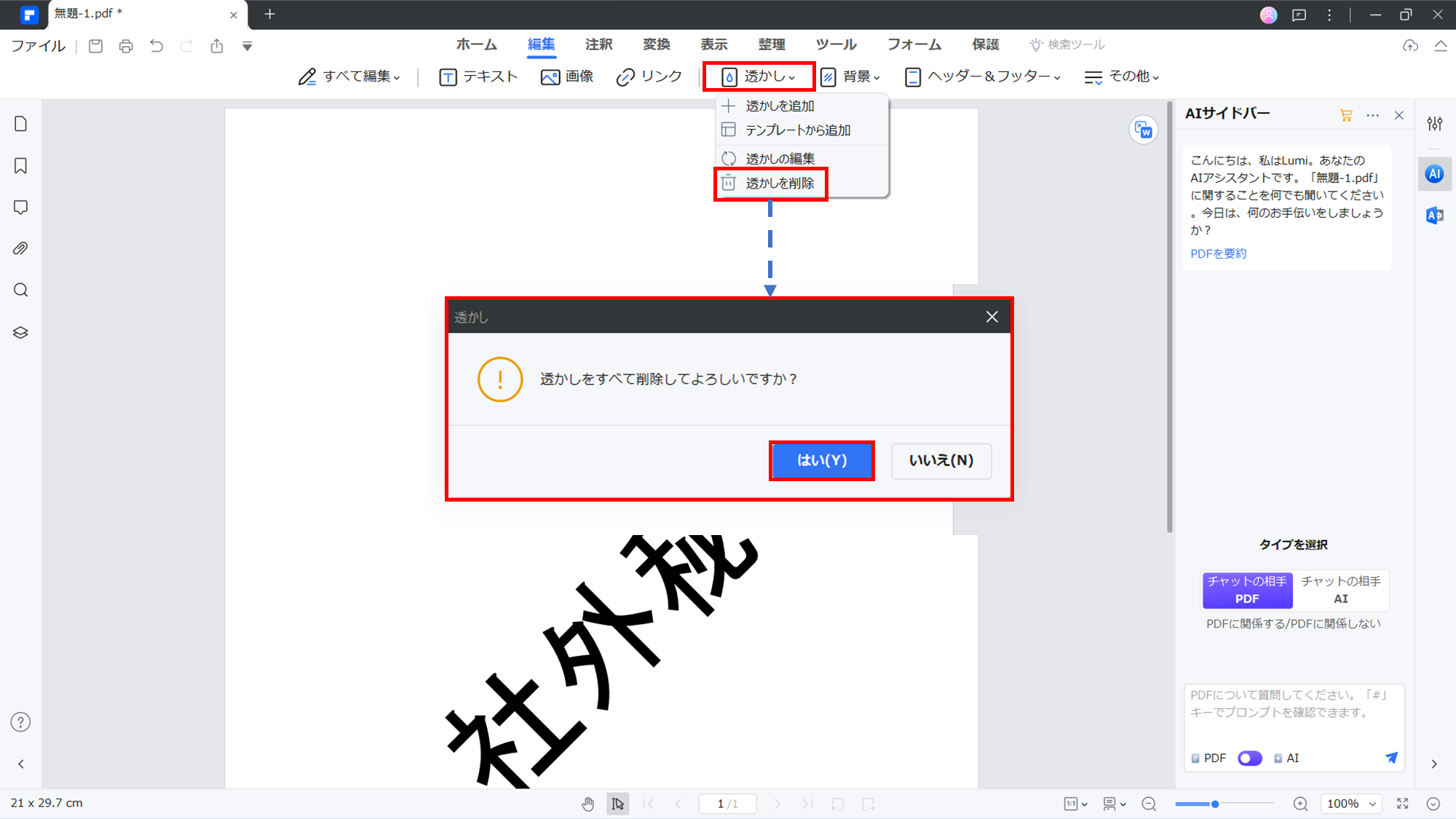Toggle chat input from PDF to AI
The height and width of the screenshot is (819, 1456).
[x=1250, y=758]
